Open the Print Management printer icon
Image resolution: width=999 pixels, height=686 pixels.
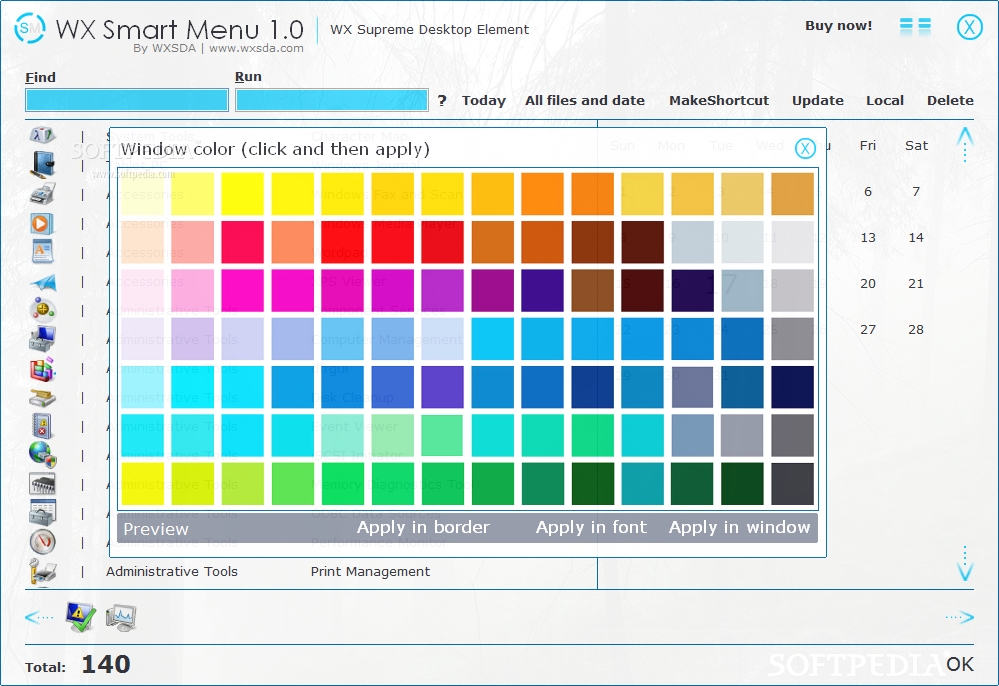coord(42,571)
